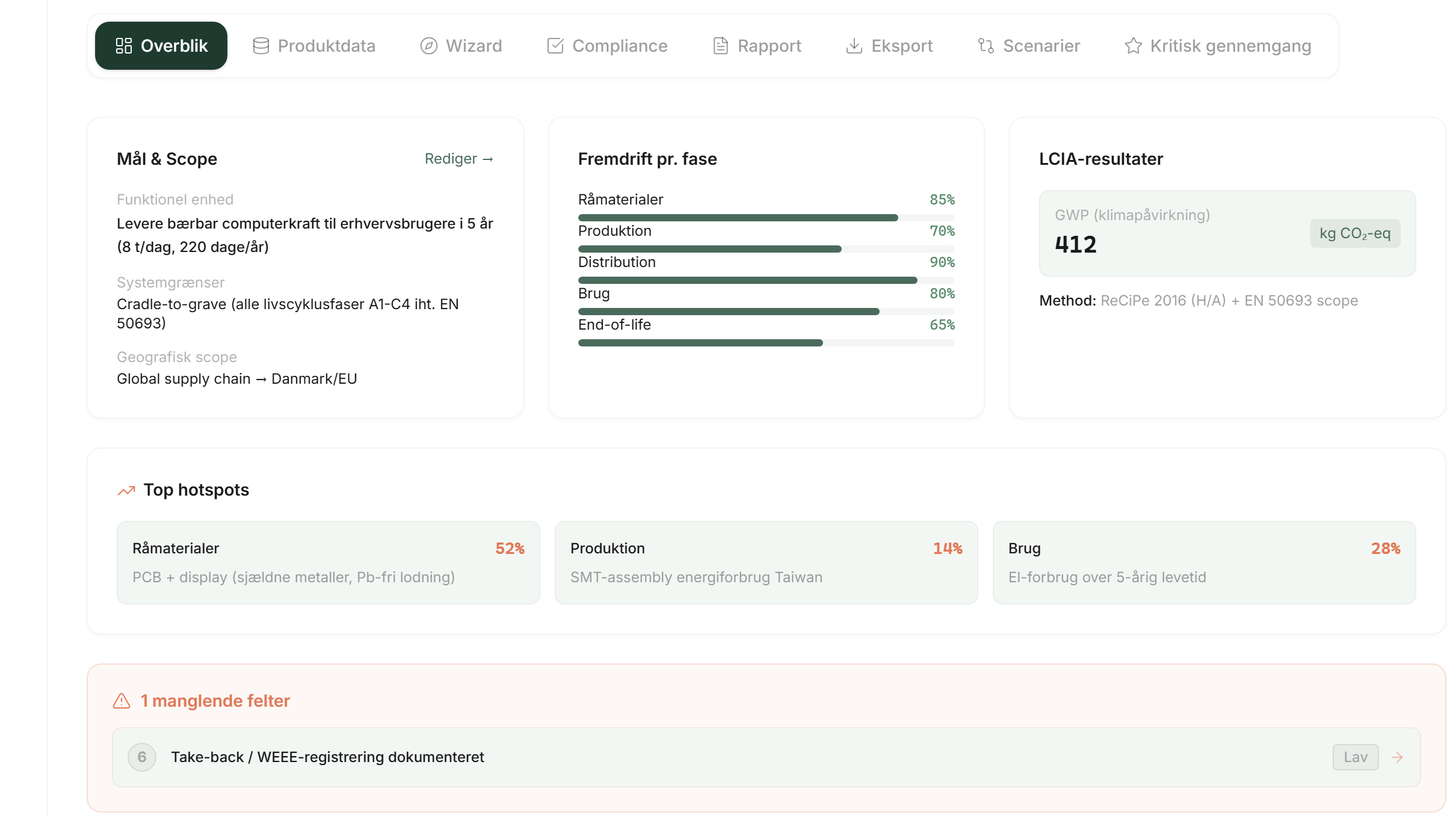Screen dimensions: 1456x818
Task: Click the Rediger link in Mål & Scope
Action: pyautogui.click(x=459, y=159)
